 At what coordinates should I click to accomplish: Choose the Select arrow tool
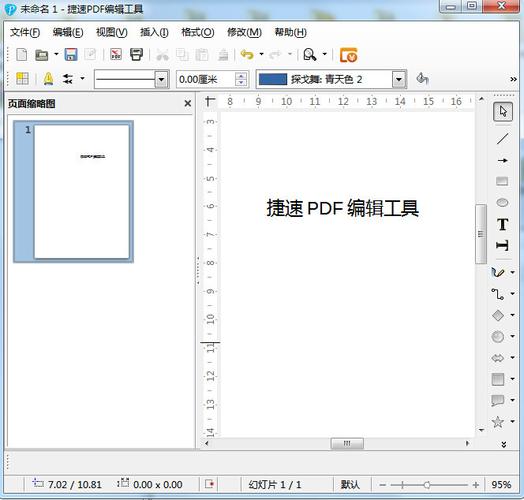[503, 111]
